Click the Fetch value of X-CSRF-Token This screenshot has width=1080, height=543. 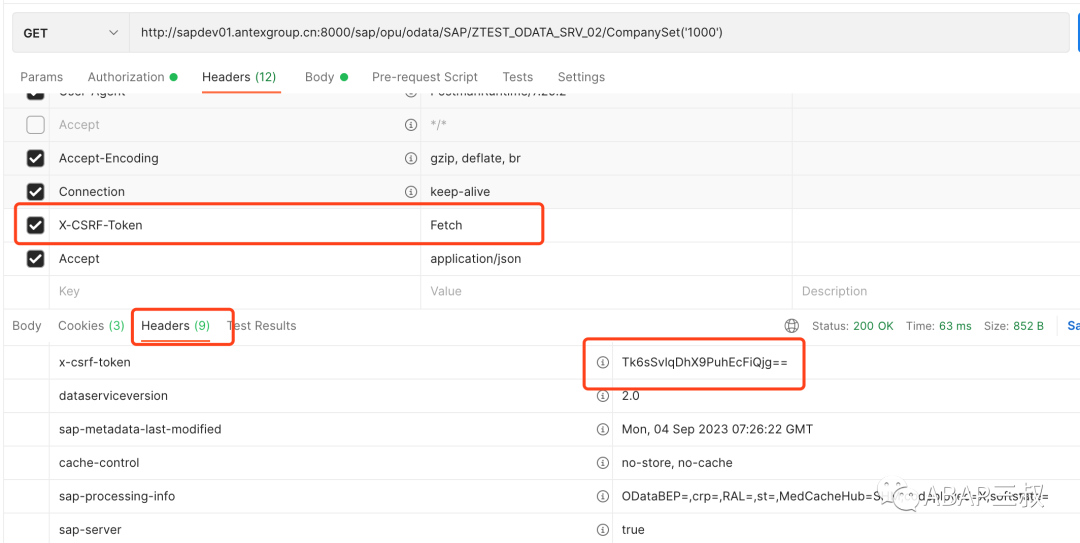tap(446, 225)
